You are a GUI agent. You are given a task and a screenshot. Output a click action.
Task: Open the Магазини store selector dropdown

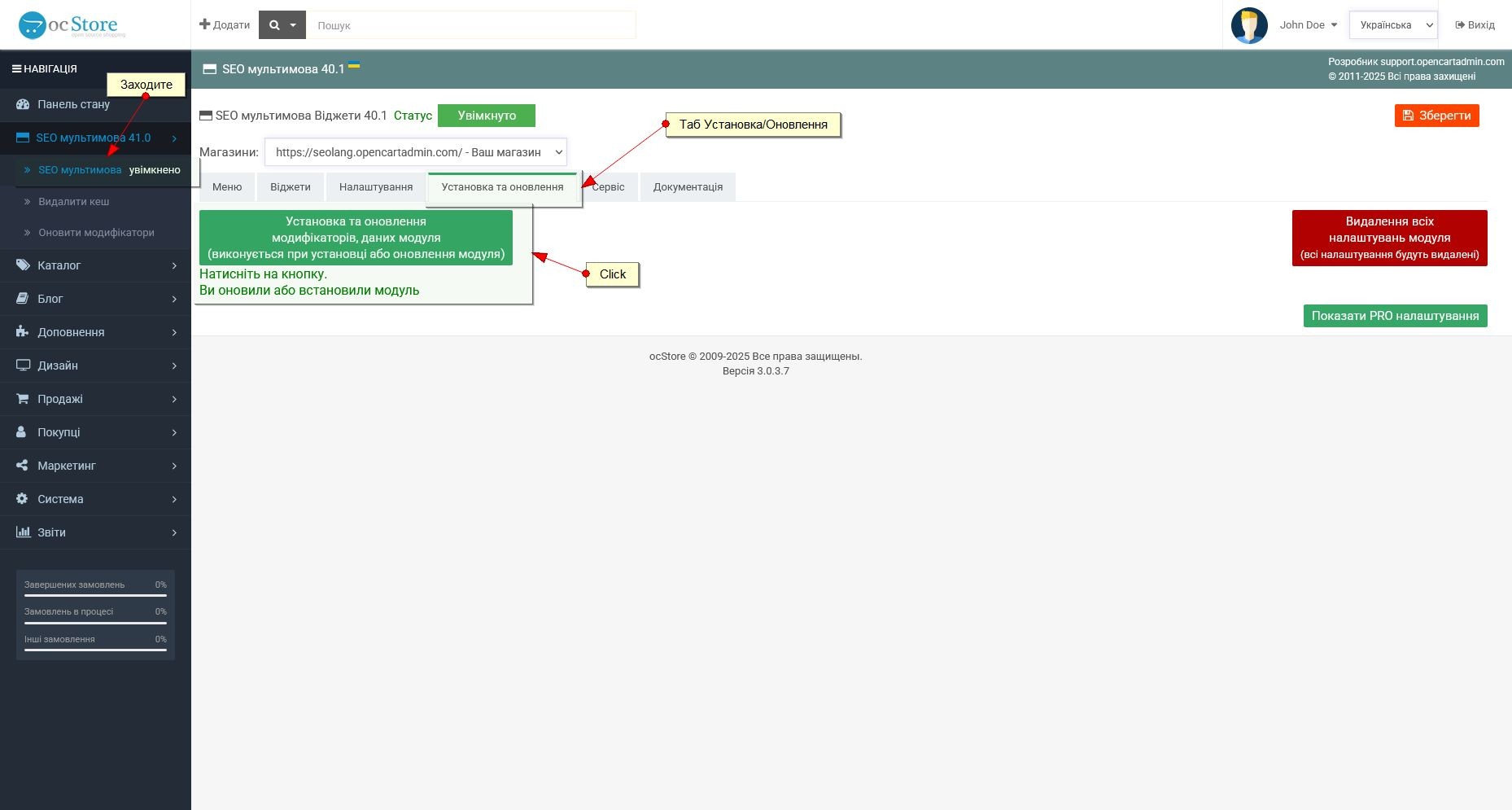[415, 152]
